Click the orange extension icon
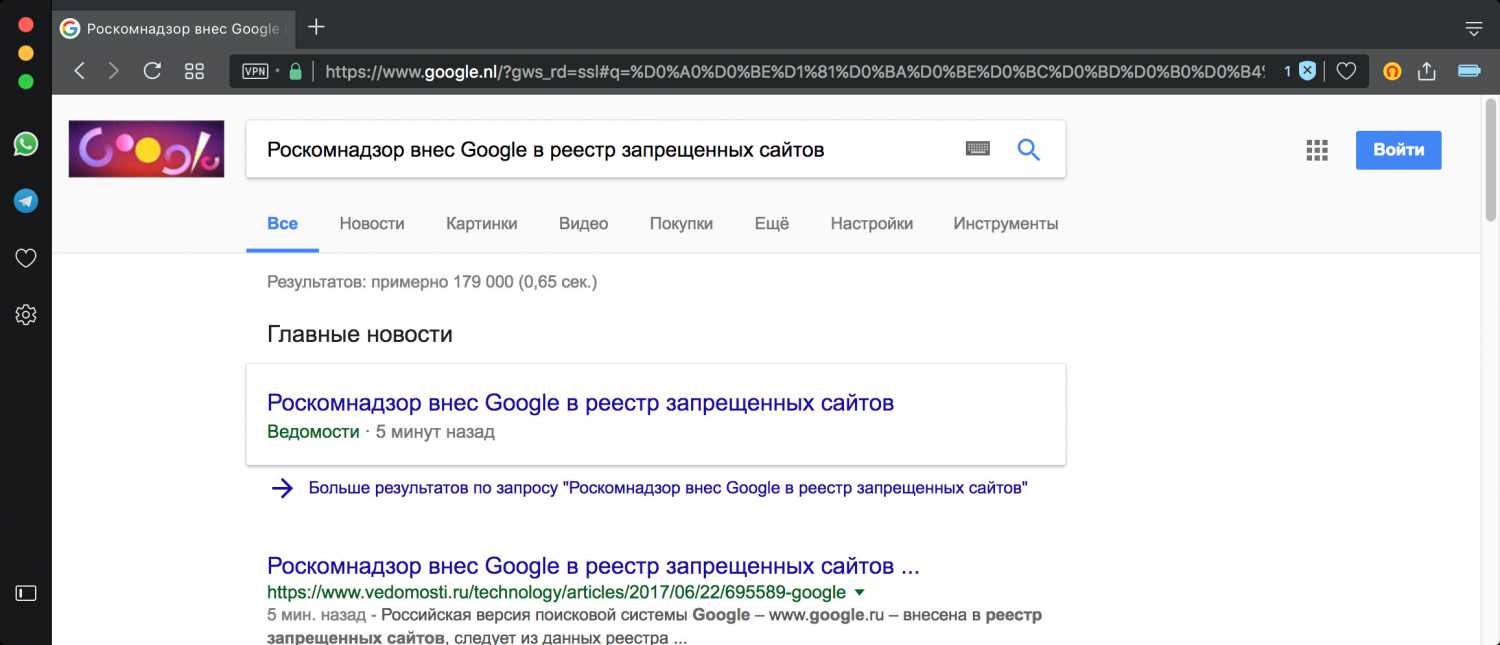Viewport: 1500px width, 645px height. (1391, 71)
